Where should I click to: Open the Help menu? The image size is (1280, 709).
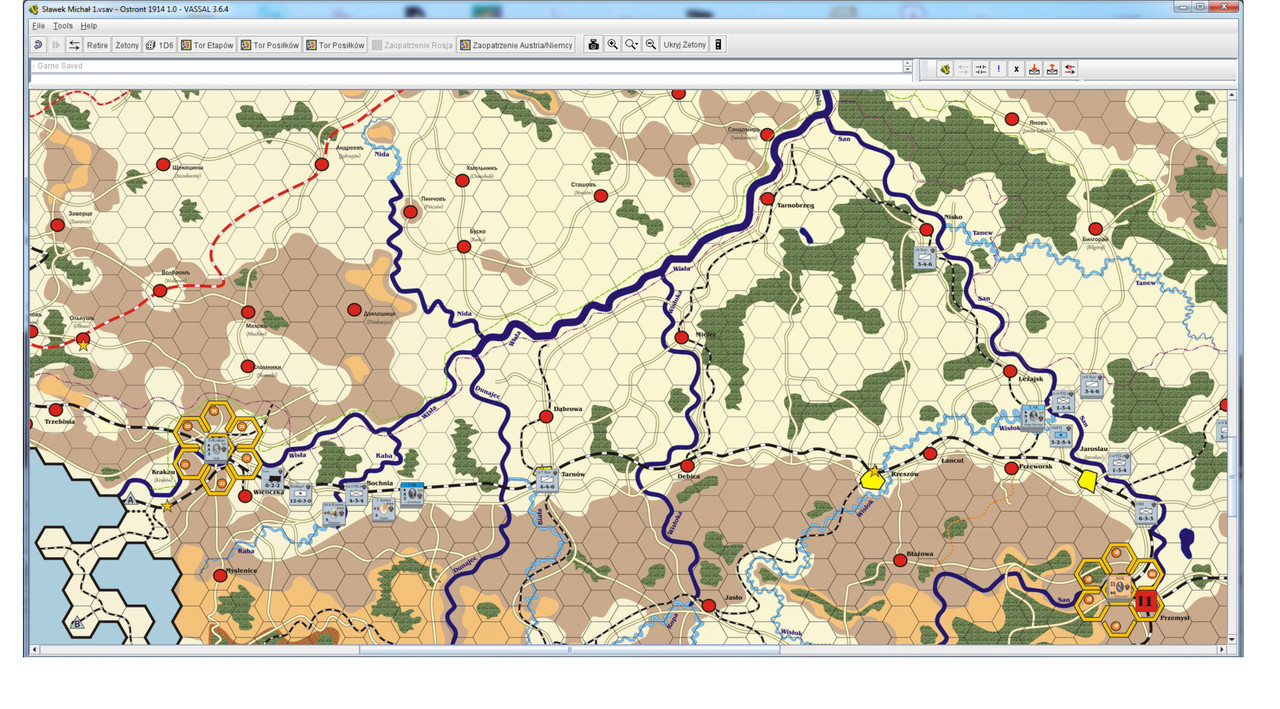click(89, 25)
